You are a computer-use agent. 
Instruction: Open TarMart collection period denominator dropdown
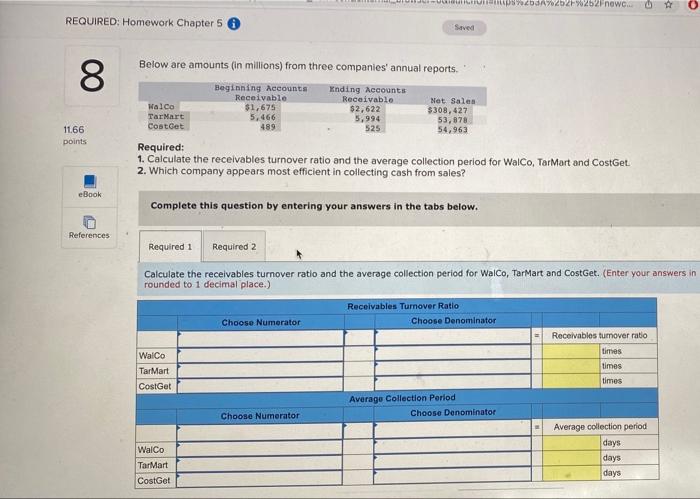[452, 460]
